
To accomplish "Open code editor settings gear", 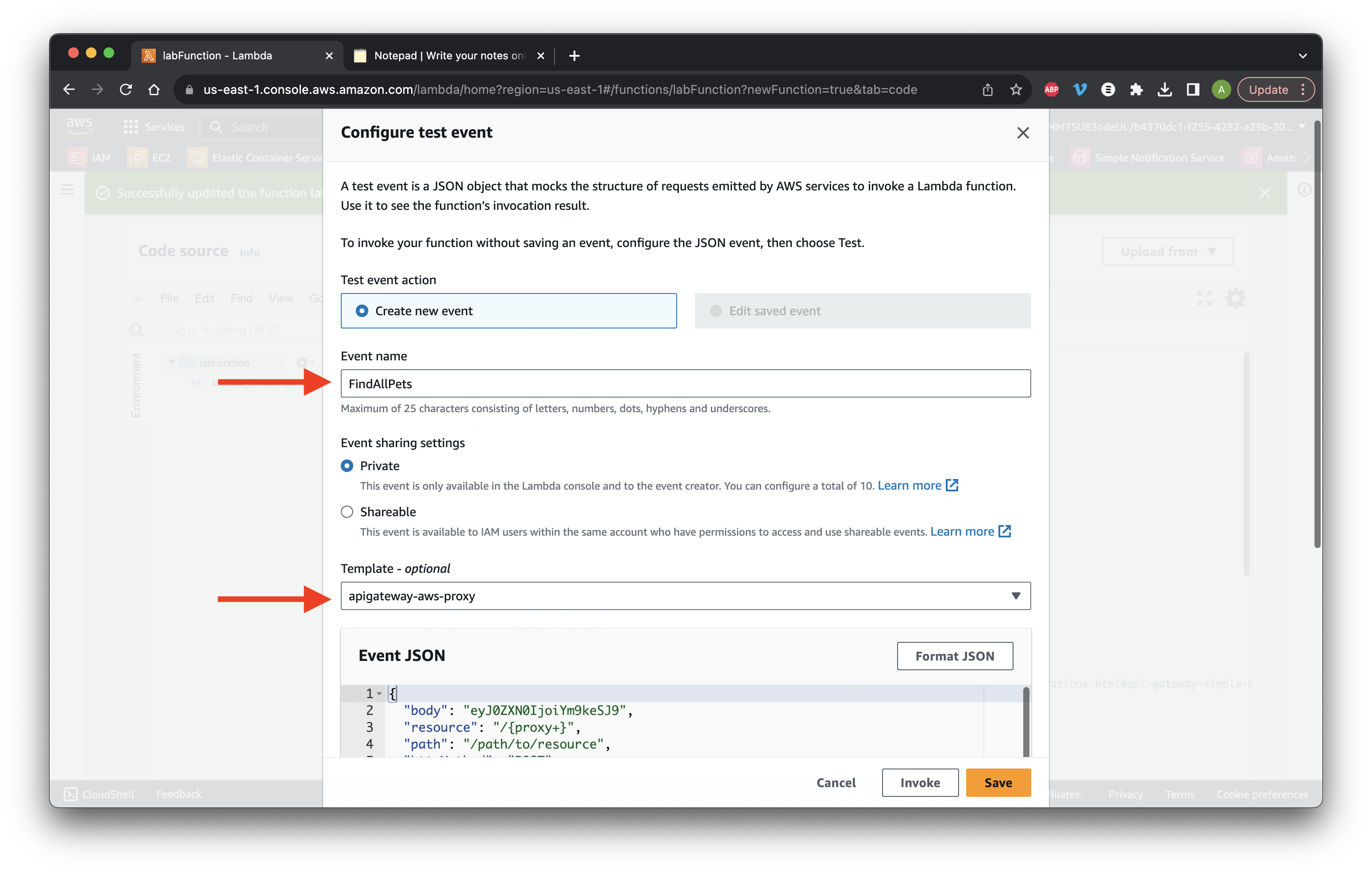I will [1235, 298].
